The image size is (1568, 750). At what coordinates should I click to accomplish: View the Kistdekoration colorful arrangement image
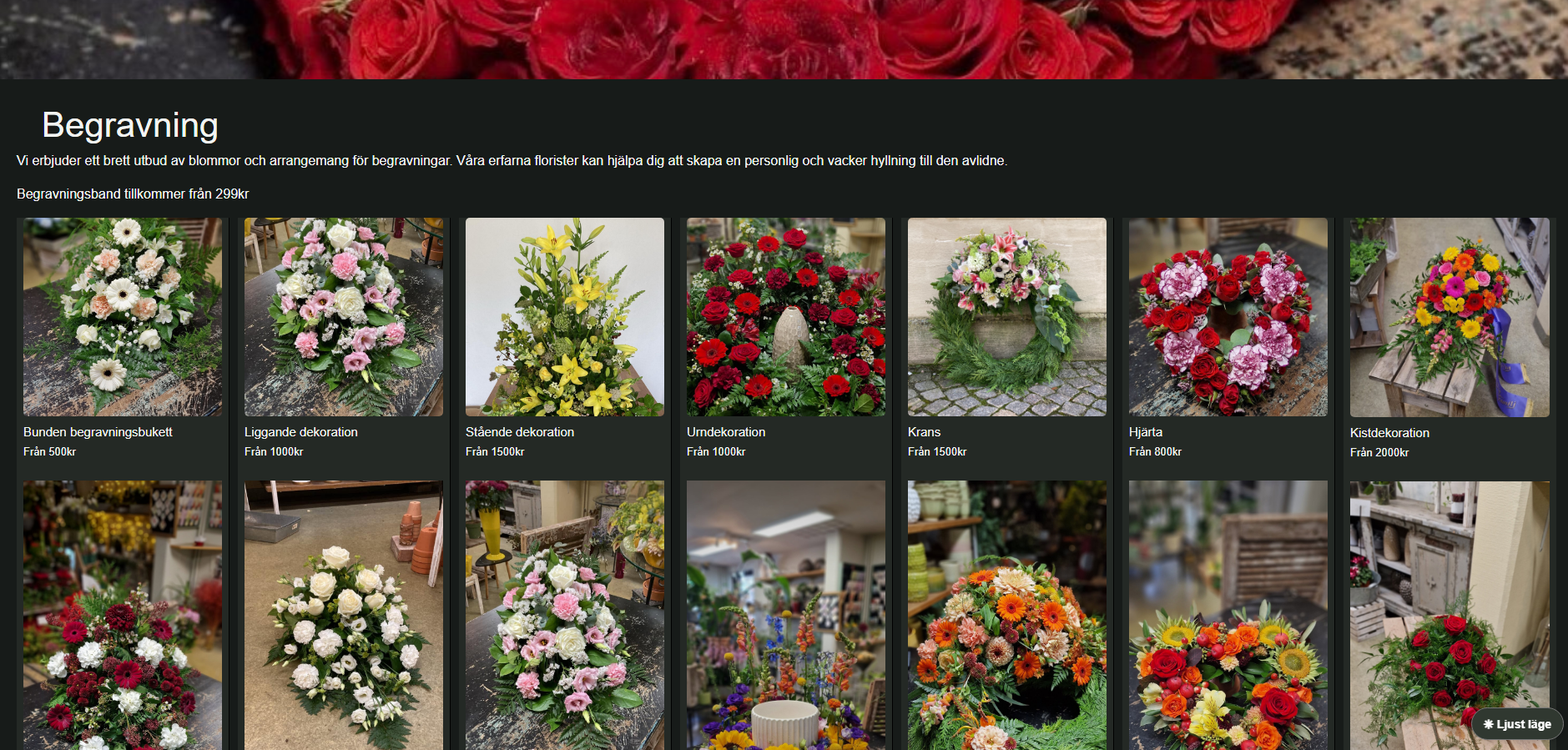point(1450,318)
